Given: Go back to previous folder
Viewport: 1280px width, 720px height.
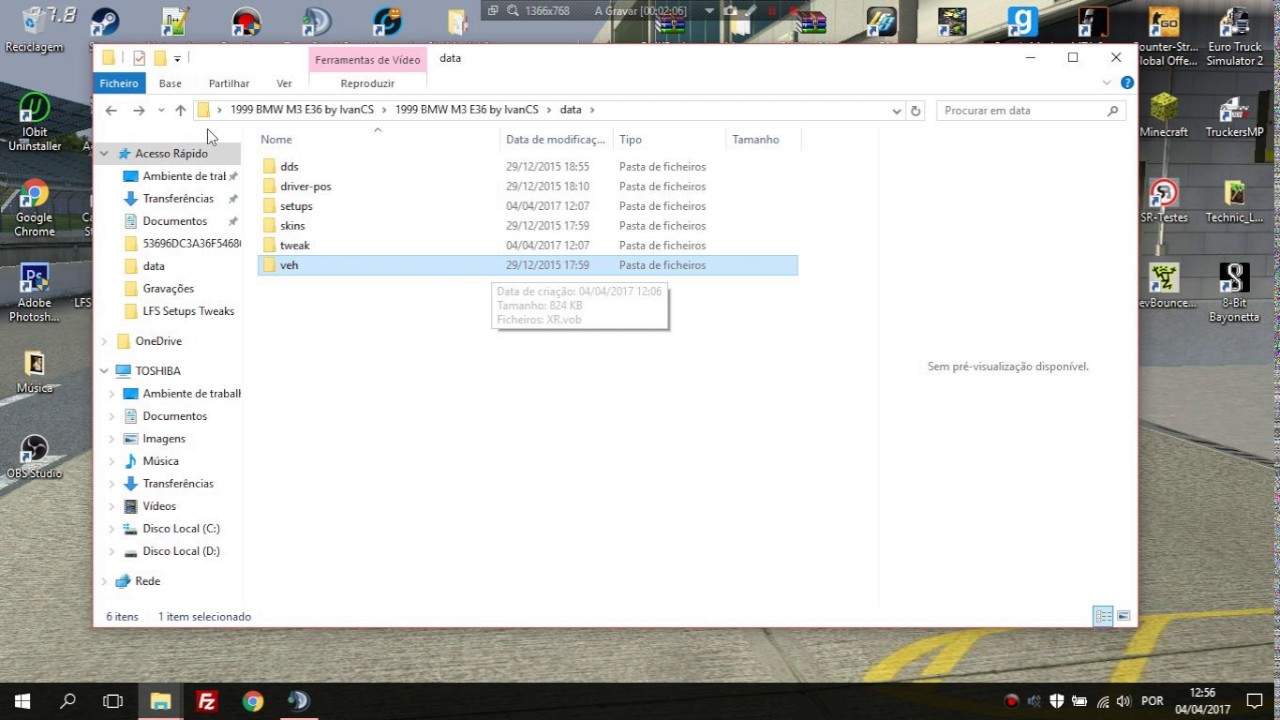Looking at the screenshot, I should tap(111, 110).
